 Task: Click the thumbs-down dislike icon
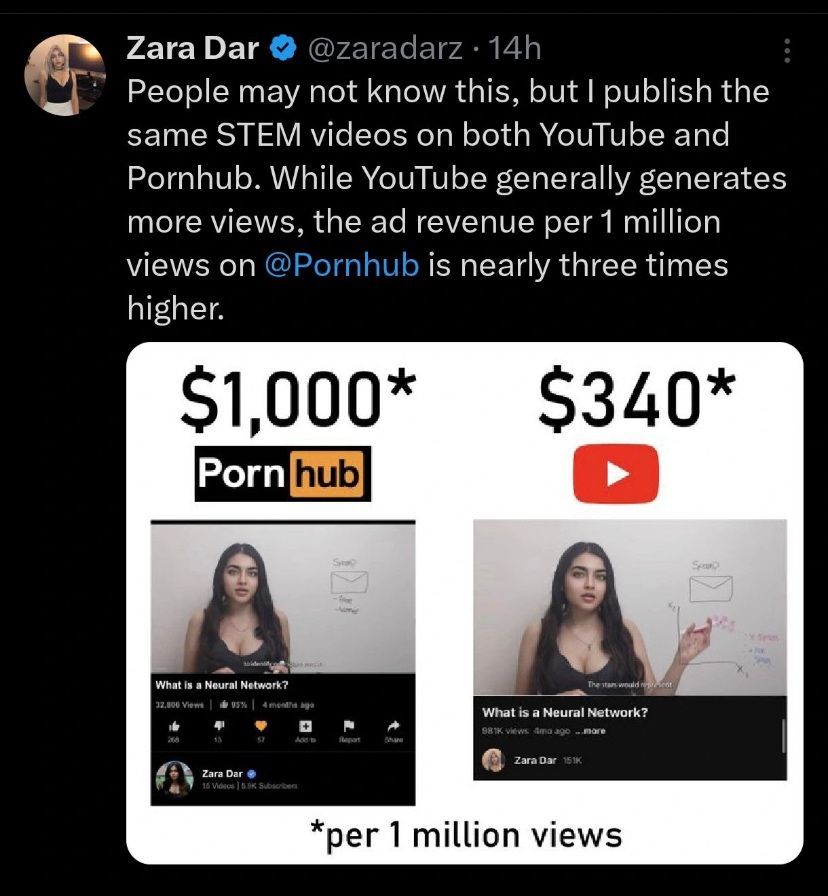[218, 726]
